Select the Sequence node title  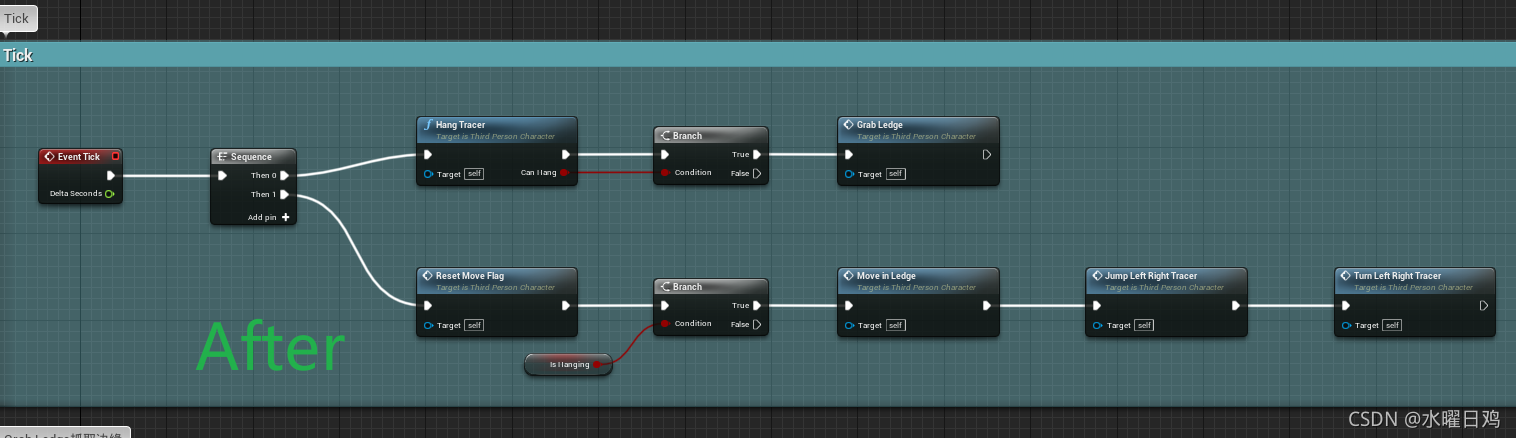pyautogui.click(x=251, y=157)
